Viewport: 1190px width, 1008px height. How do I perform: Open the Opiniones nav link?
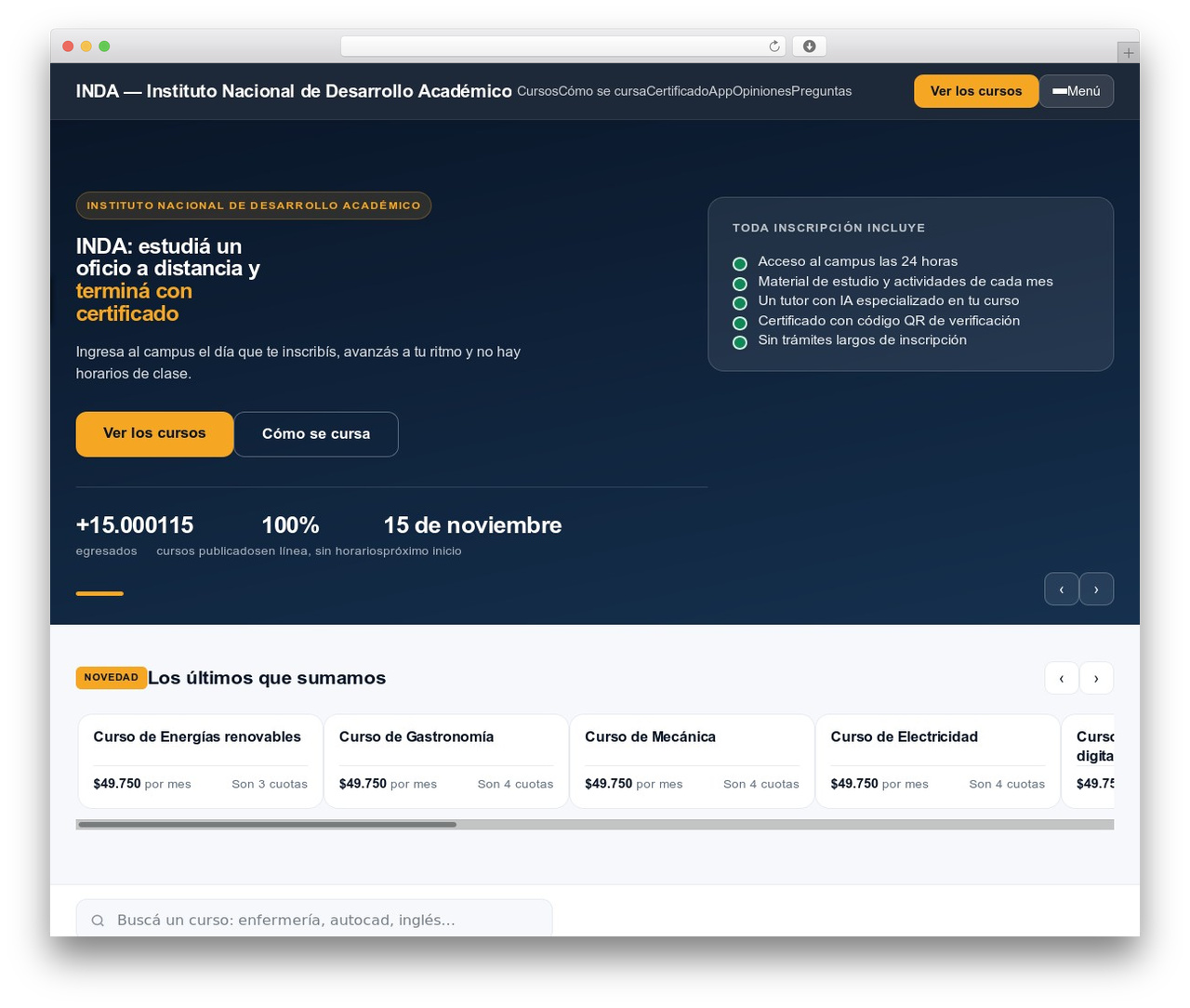(x=762, y=91)
